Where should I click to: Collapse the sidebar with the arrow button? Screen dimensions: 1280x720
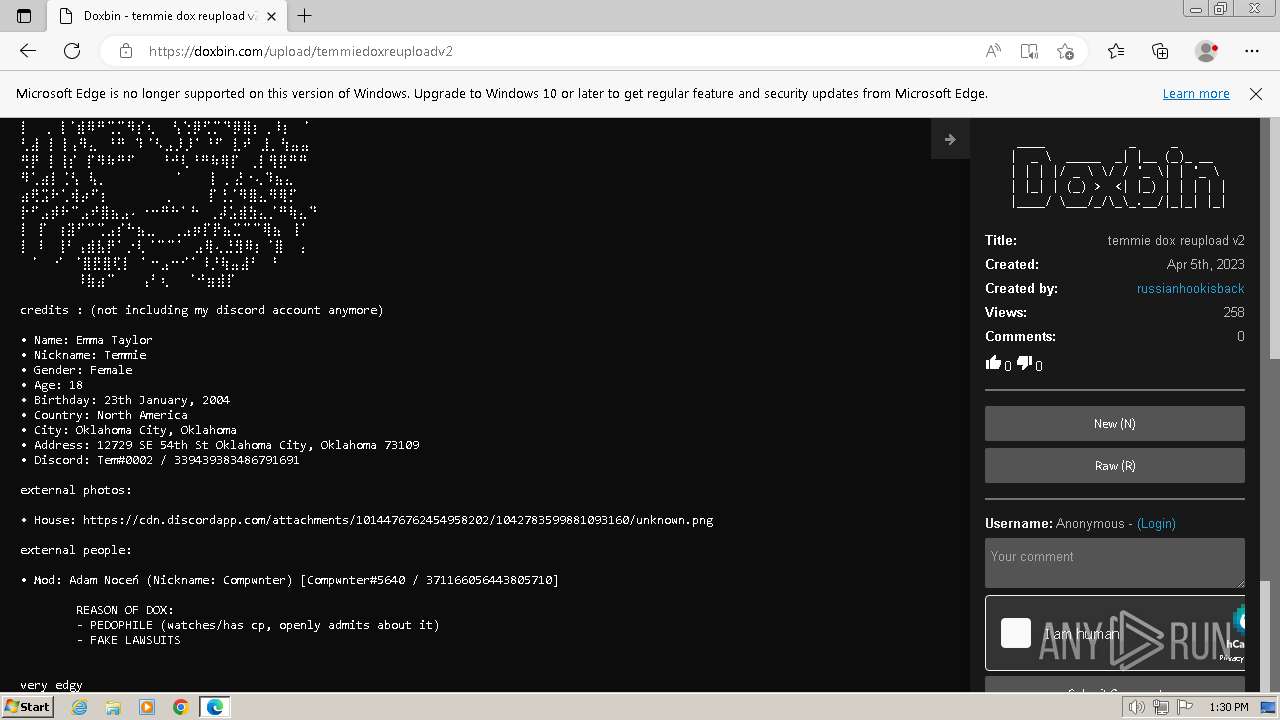tap(950, 139)
